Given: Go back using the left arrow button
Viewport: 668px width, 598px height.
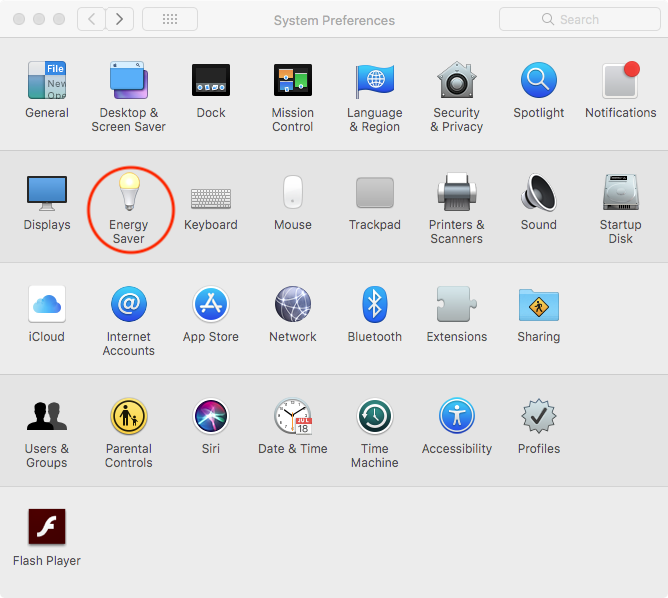Looking at the screenshot, I should [92, 19].
